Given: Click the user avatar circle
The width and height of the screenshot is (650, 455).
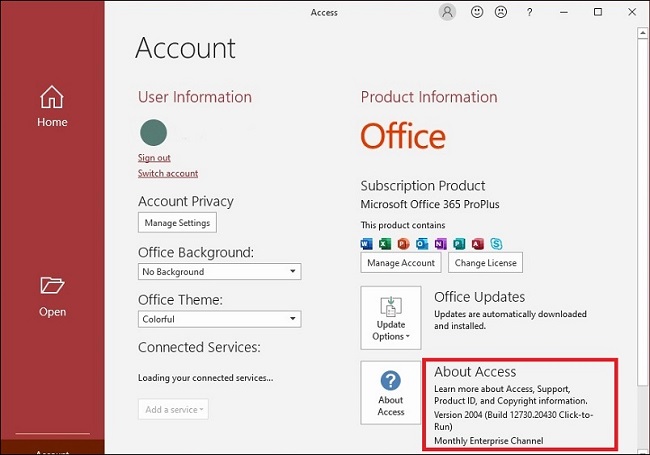Looking at the screenshot, I should (153, 133).
